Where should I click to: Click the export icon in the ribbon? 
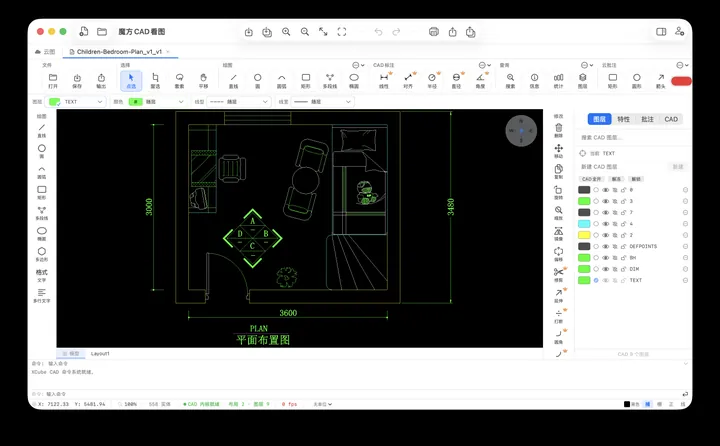click(101, 81)
